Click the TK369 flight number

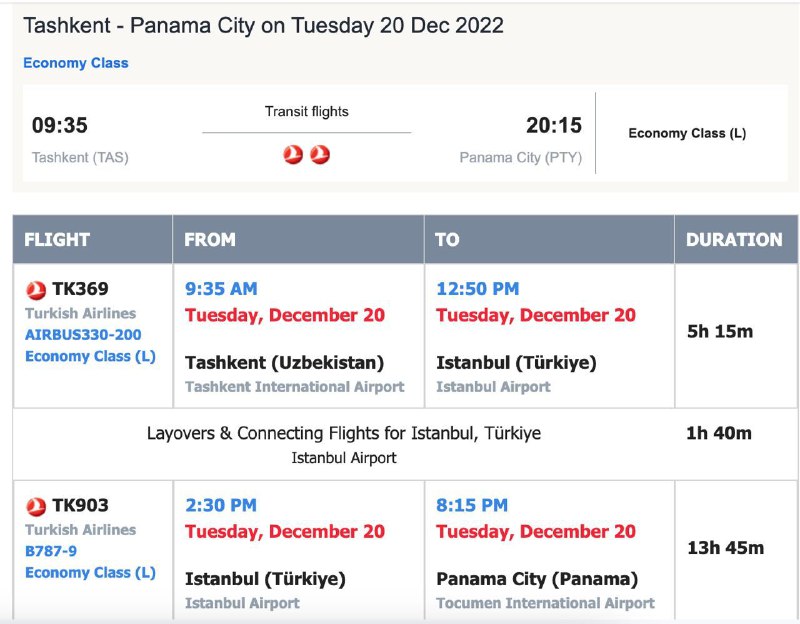pyautogui.click(x=80, y=290)
